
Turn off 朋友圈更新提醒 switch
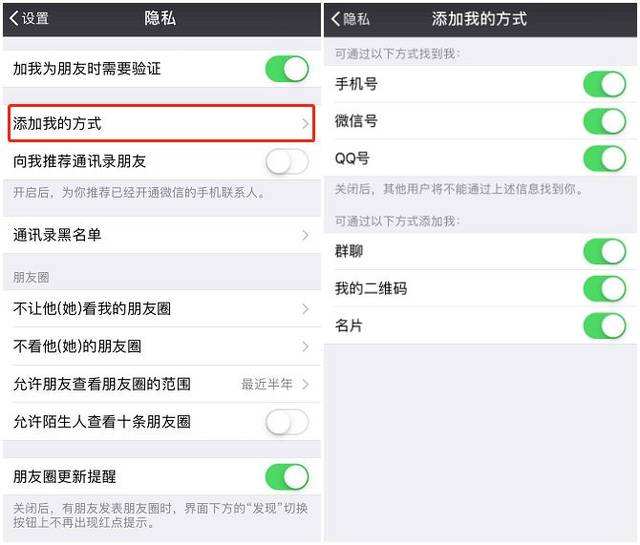point(287,476)
